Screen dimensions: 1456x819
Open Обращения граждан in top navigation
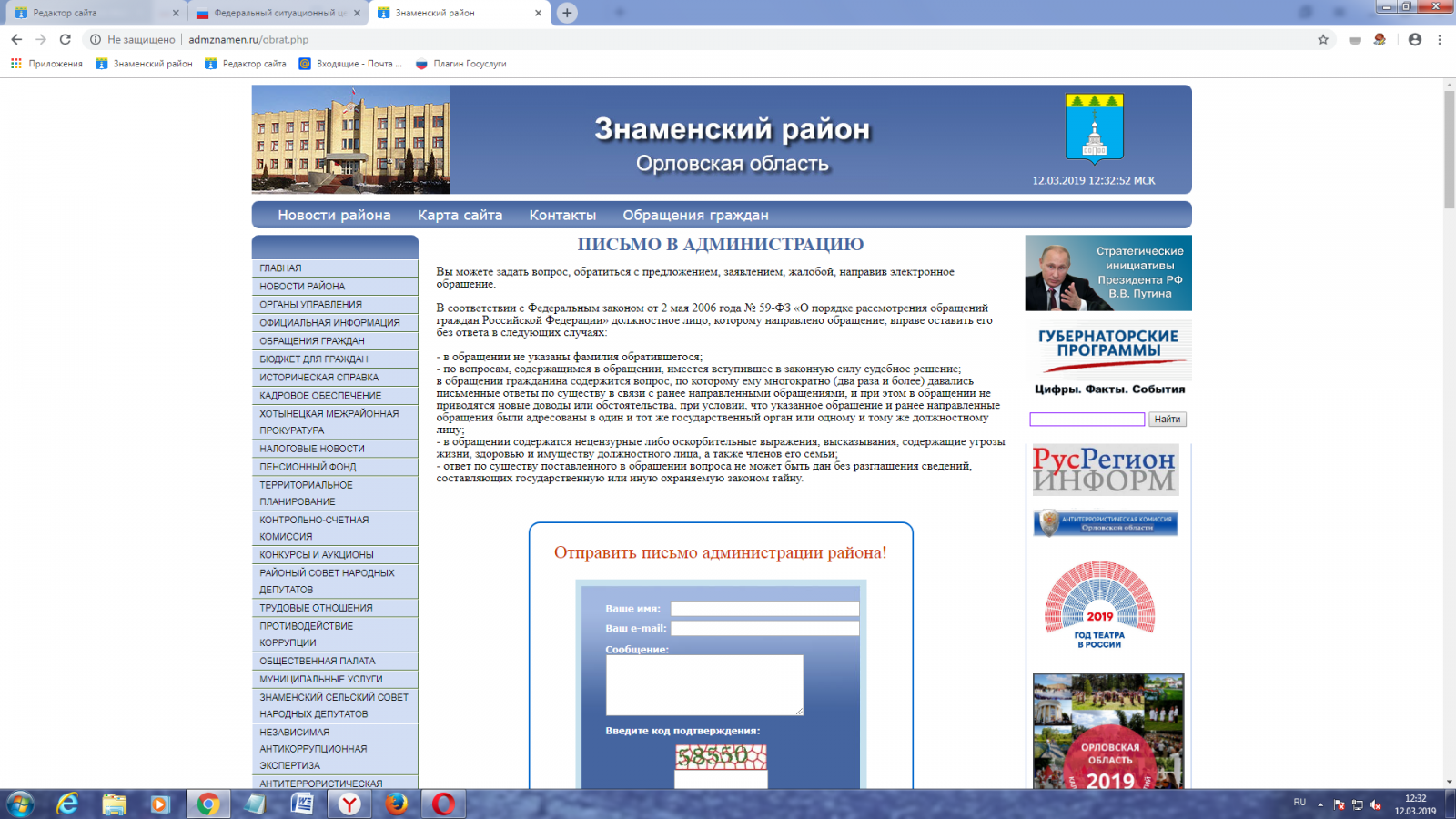(695, 215)
